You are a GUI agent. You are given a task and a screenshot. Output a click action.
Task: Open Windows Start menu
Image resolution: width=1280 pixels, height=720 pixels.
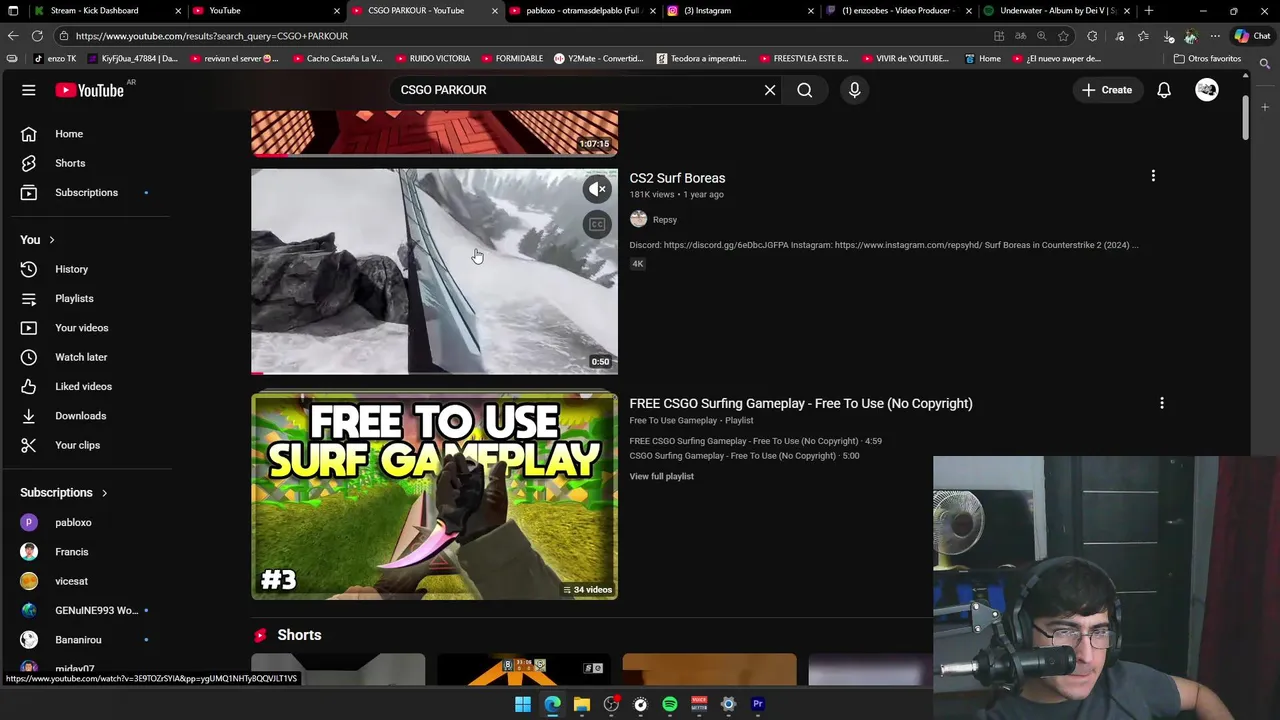point(523,704)
